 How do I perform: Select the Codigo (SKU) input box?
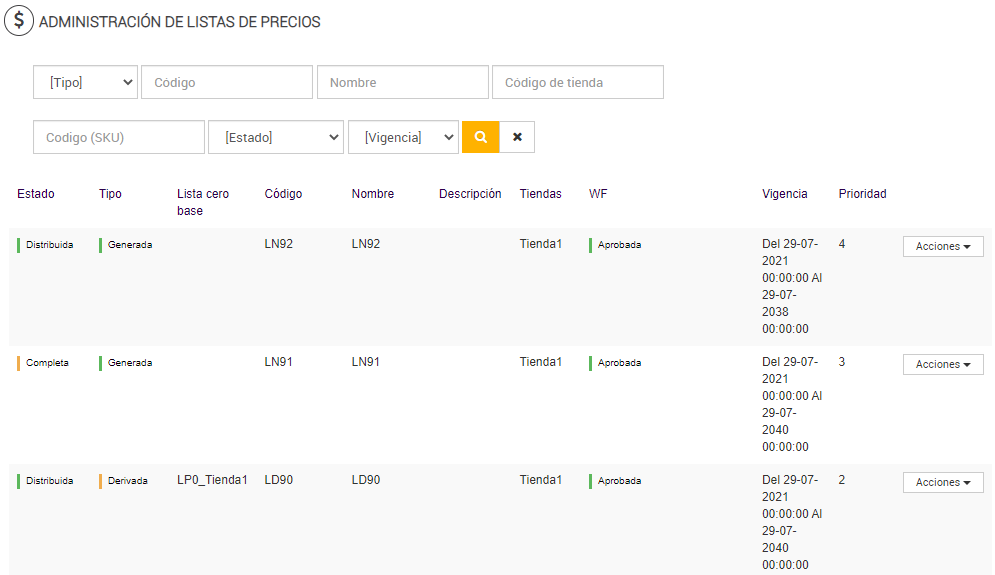(118, 137)
